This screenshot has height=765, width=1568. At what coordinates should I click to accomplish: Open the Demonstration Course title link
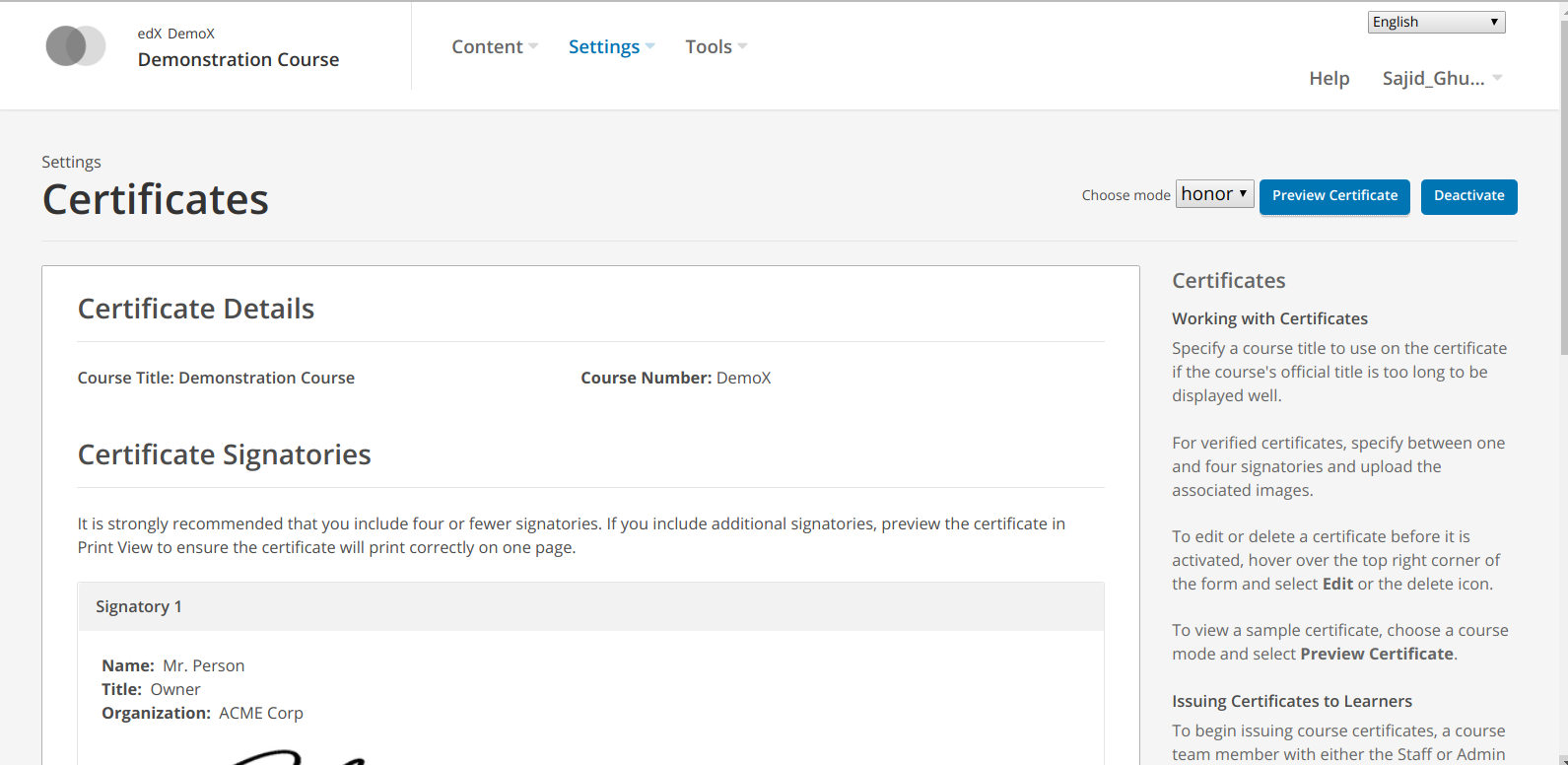tap(239, 60)
